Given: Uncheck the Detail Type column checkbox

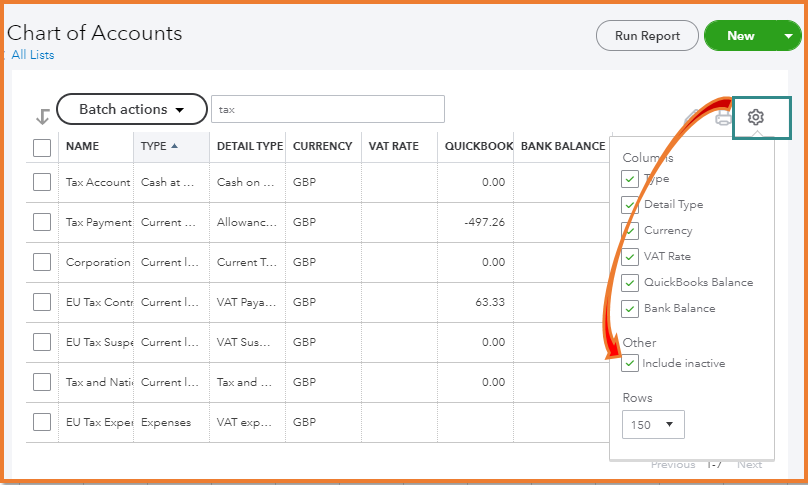Looking at the screenshot, I should [x=630, y=205].
